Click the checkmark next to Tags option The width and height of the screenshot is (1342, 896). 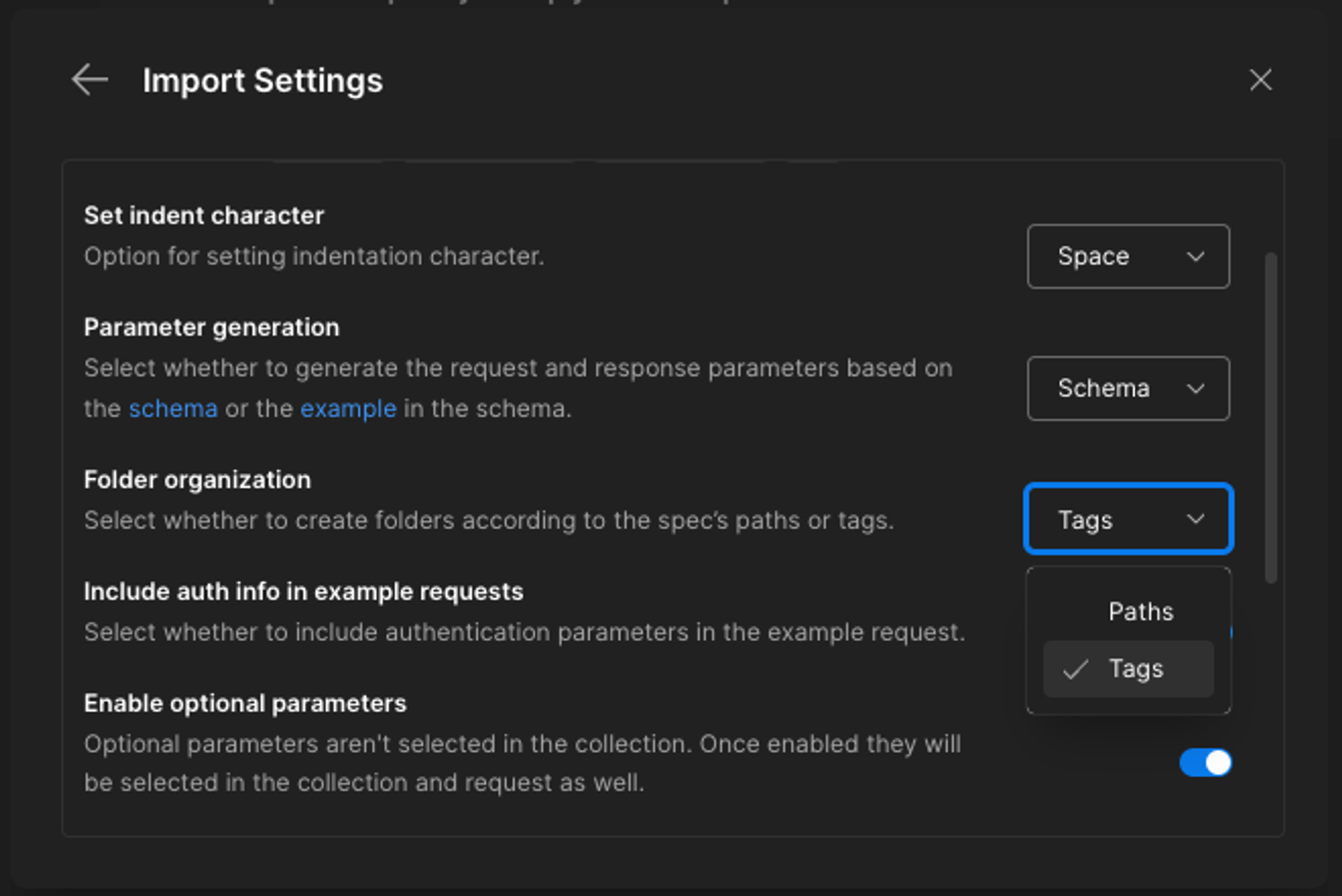(x=1076, y=668)
